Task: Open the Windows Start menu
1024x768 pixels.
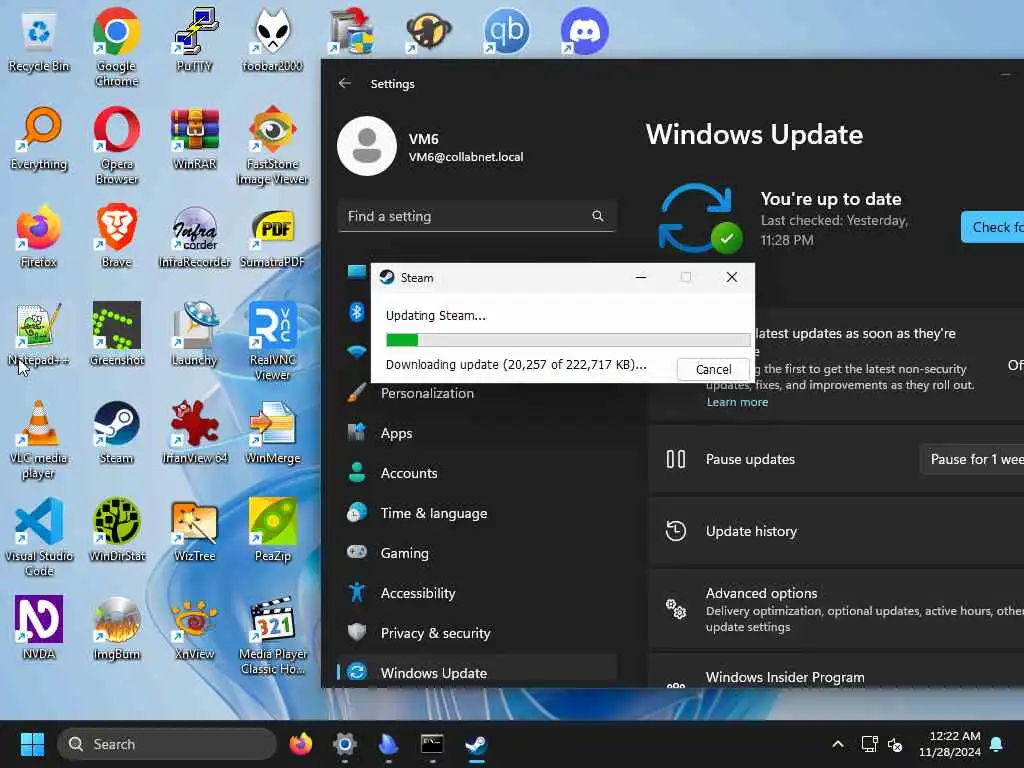Action: (32, 744)
